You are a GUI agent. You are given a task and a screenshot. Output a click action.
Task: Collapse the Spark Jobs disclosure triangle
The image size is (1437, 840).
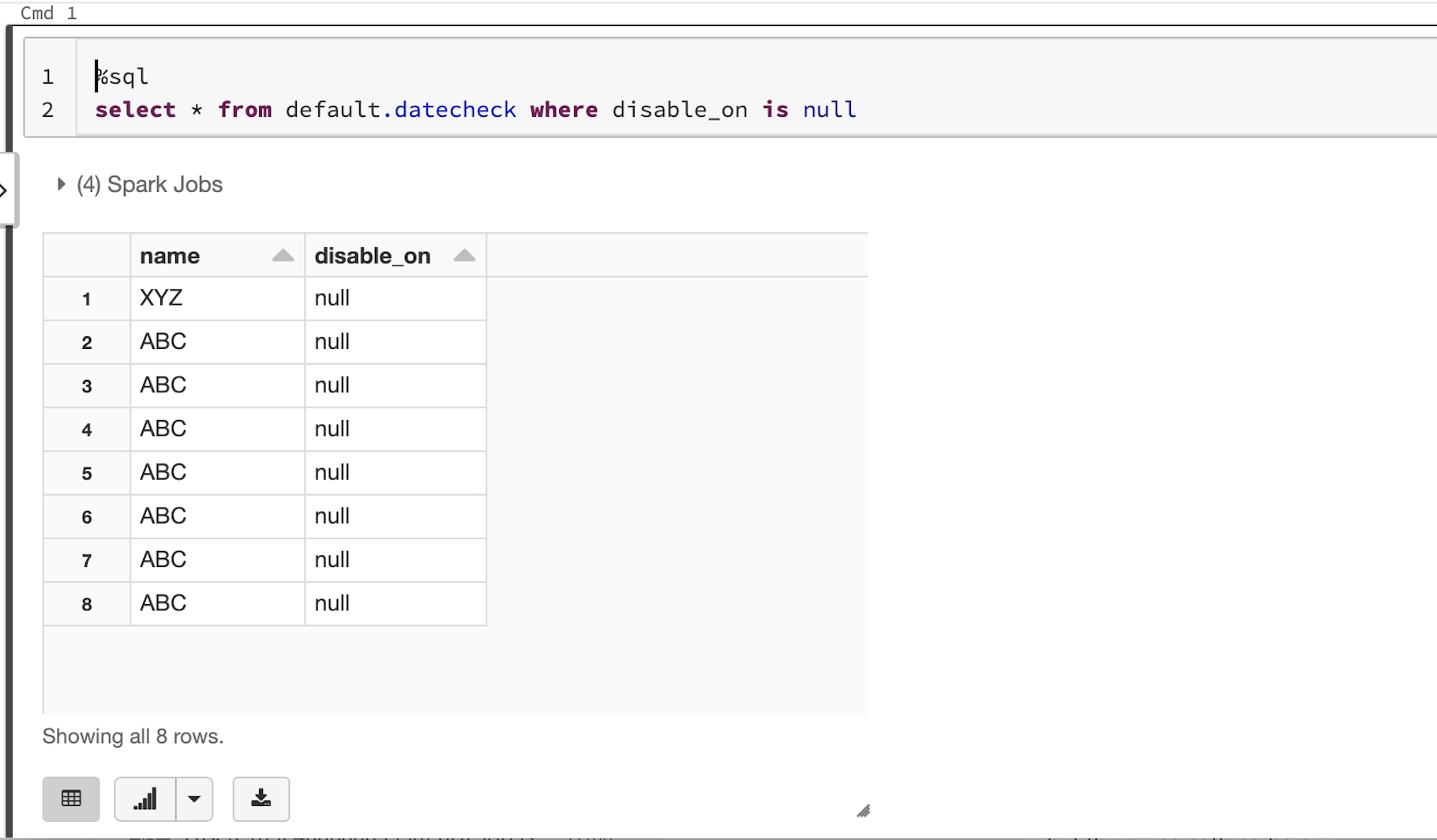point(62,184)
